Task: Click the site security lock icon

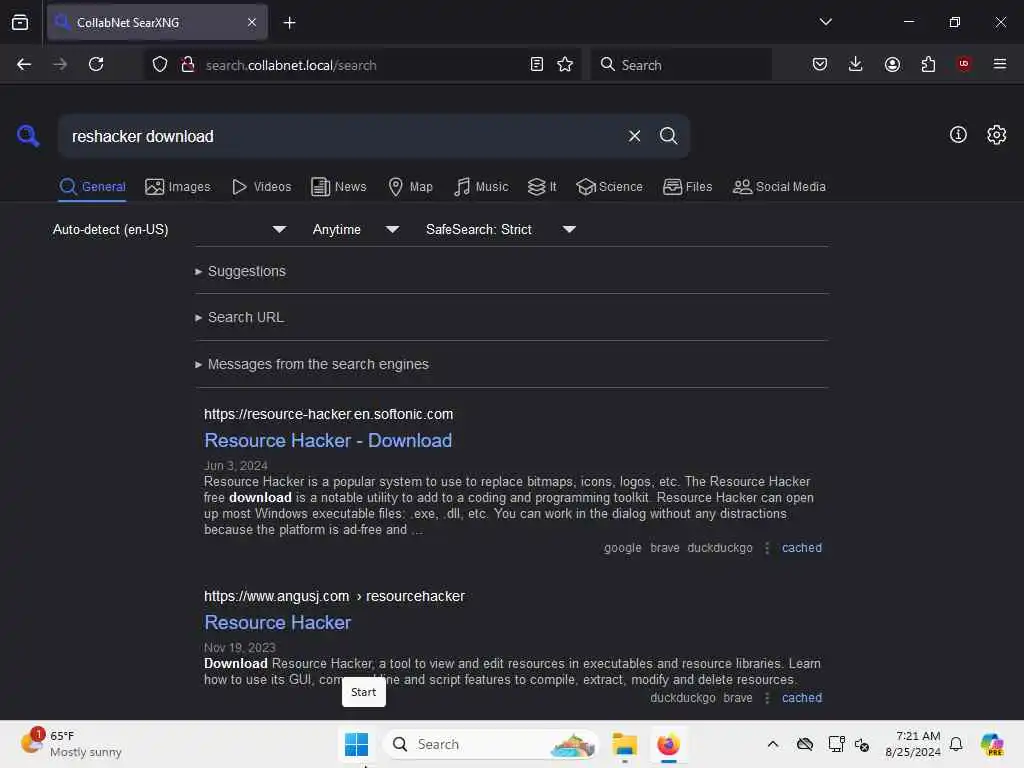Action: (x=187, y=64)
